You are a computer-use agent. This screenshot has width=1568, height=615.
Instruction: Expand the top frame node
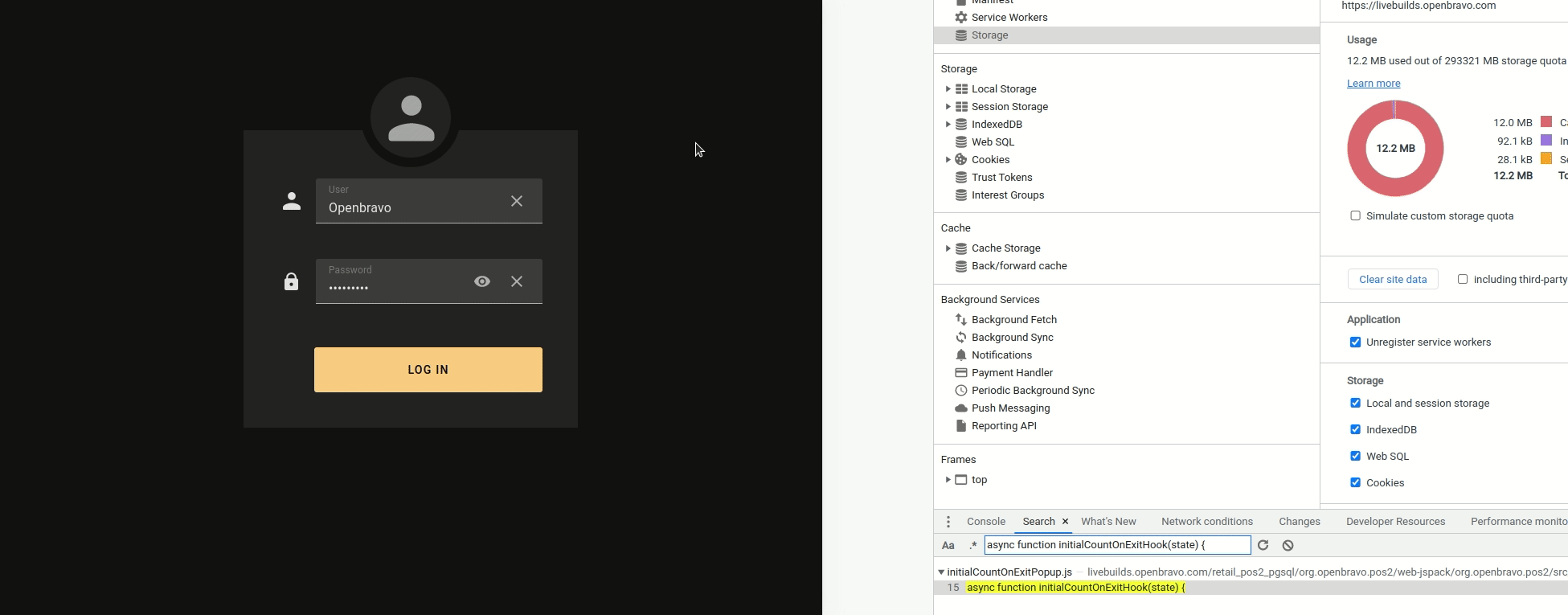click(948, 480)
